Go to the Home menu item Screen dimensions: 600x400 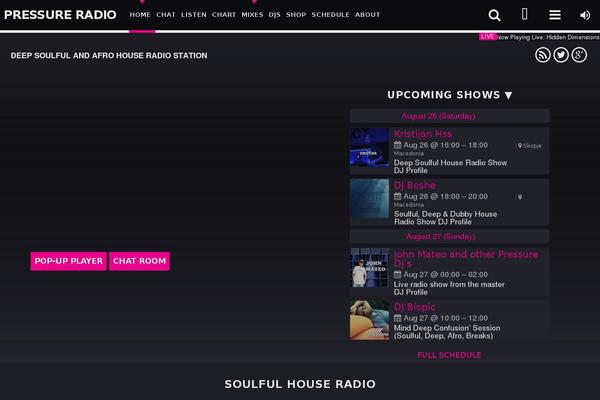coord(140,15)
